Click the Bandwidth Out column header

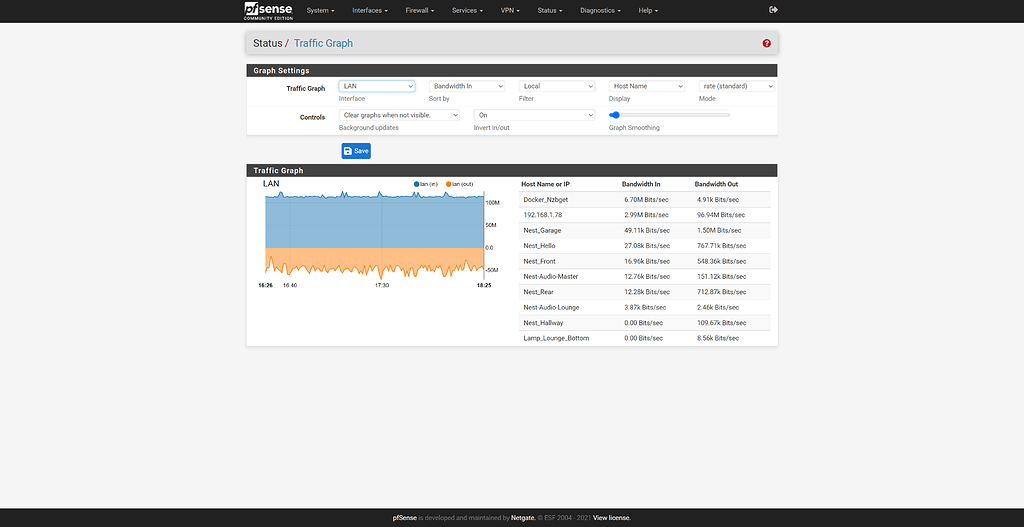coord(716,184)
